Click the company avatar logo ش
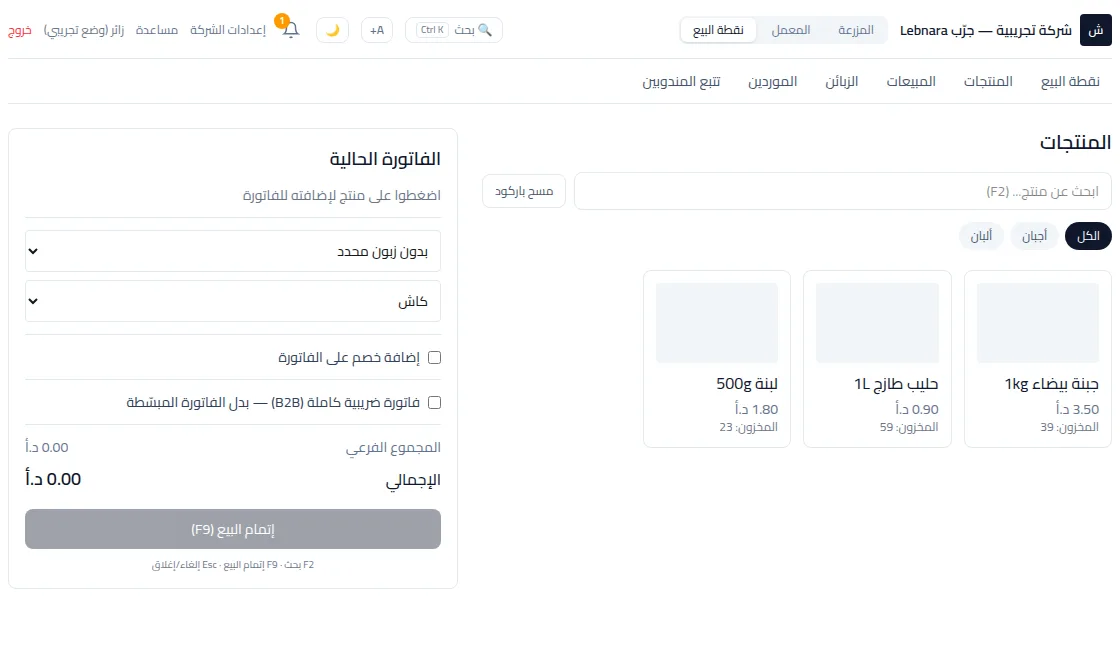 1095,30
